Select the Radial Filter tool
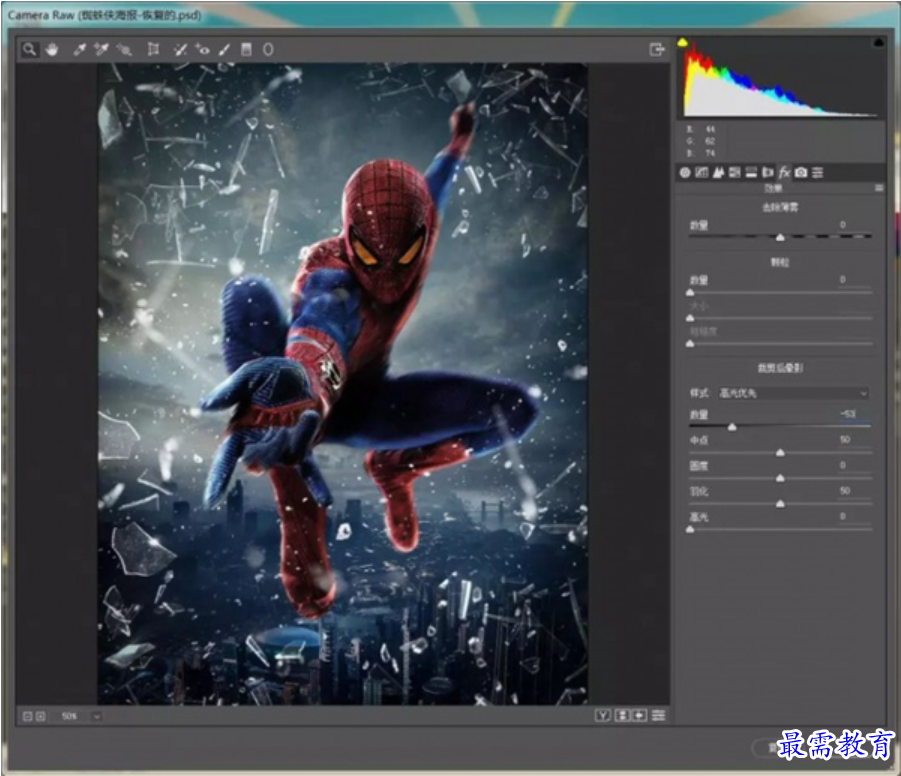The width and height of the screenshot is (901, 776). [268, 49]
